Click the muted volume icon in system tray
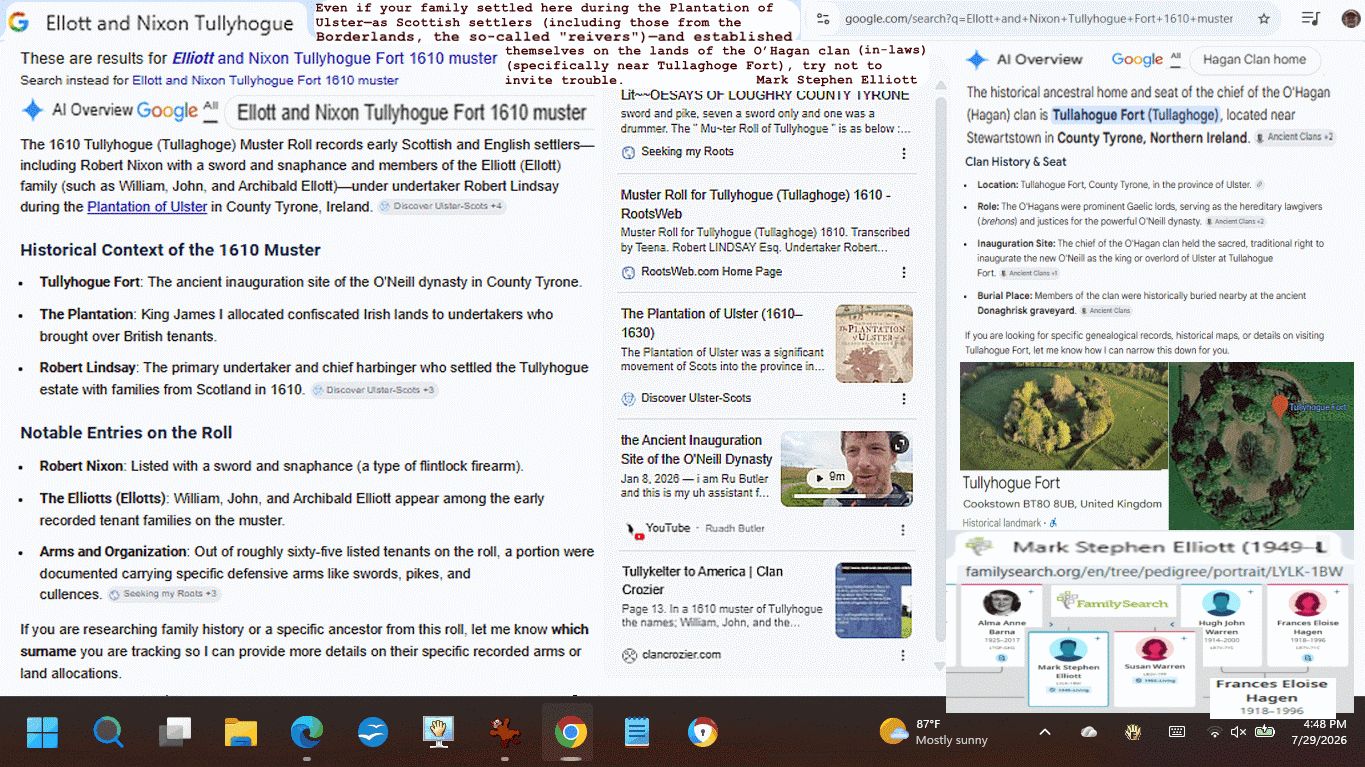The image size is (1365, 767). 1238,732
